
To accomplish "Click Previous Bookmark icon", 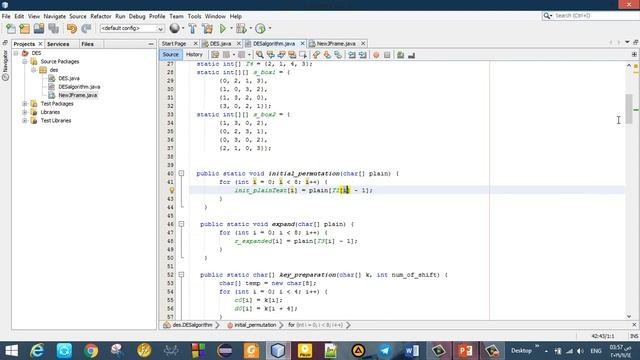I will (x=316, y=55).
